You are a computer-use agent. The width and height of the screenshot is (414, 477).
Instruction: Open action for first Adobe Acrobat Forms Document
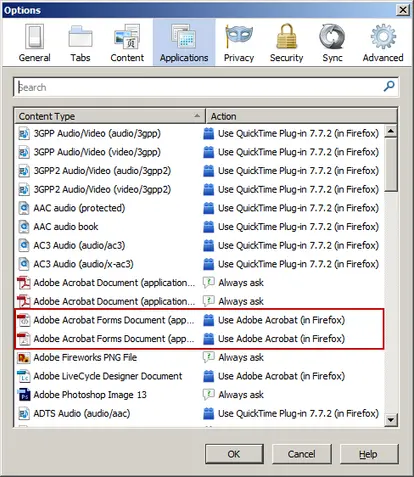pyautogui.click(x=281, y=320)
